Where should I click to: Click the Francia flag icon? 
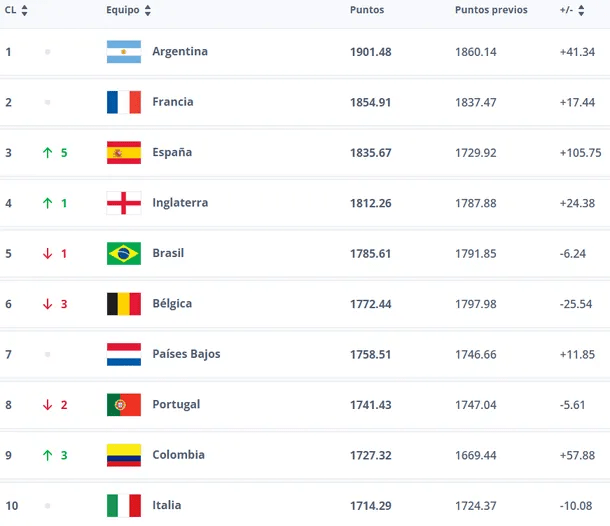[123, 102]
